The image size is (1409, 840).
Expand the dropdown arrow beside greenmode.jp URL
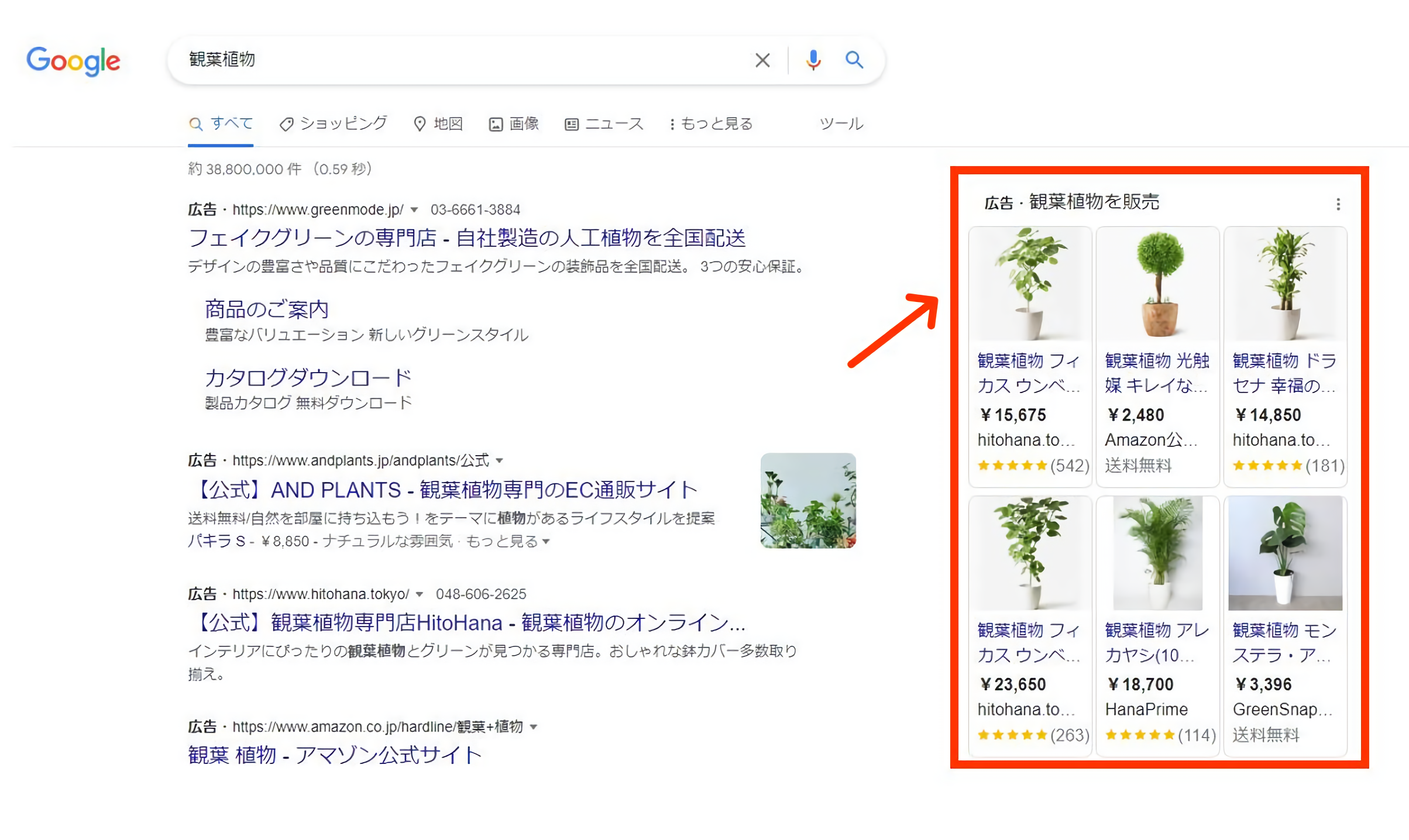[x=414, y=209]
